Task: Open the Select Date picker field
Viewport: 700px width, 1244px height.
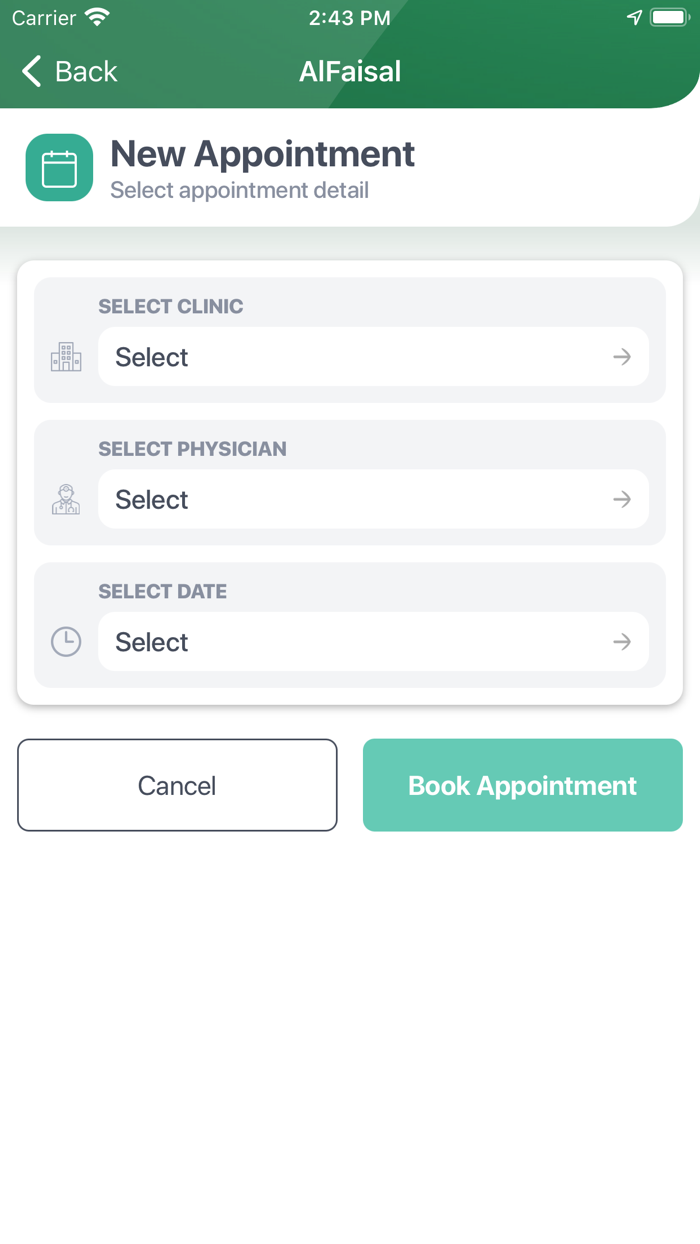Action: 373,642
